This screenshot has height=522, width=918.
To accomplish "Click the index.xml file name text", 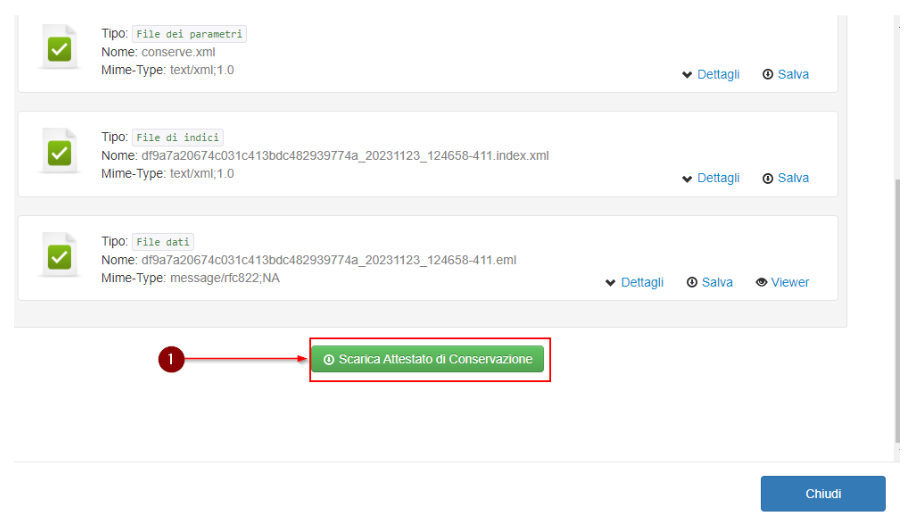I will (345, 156).
